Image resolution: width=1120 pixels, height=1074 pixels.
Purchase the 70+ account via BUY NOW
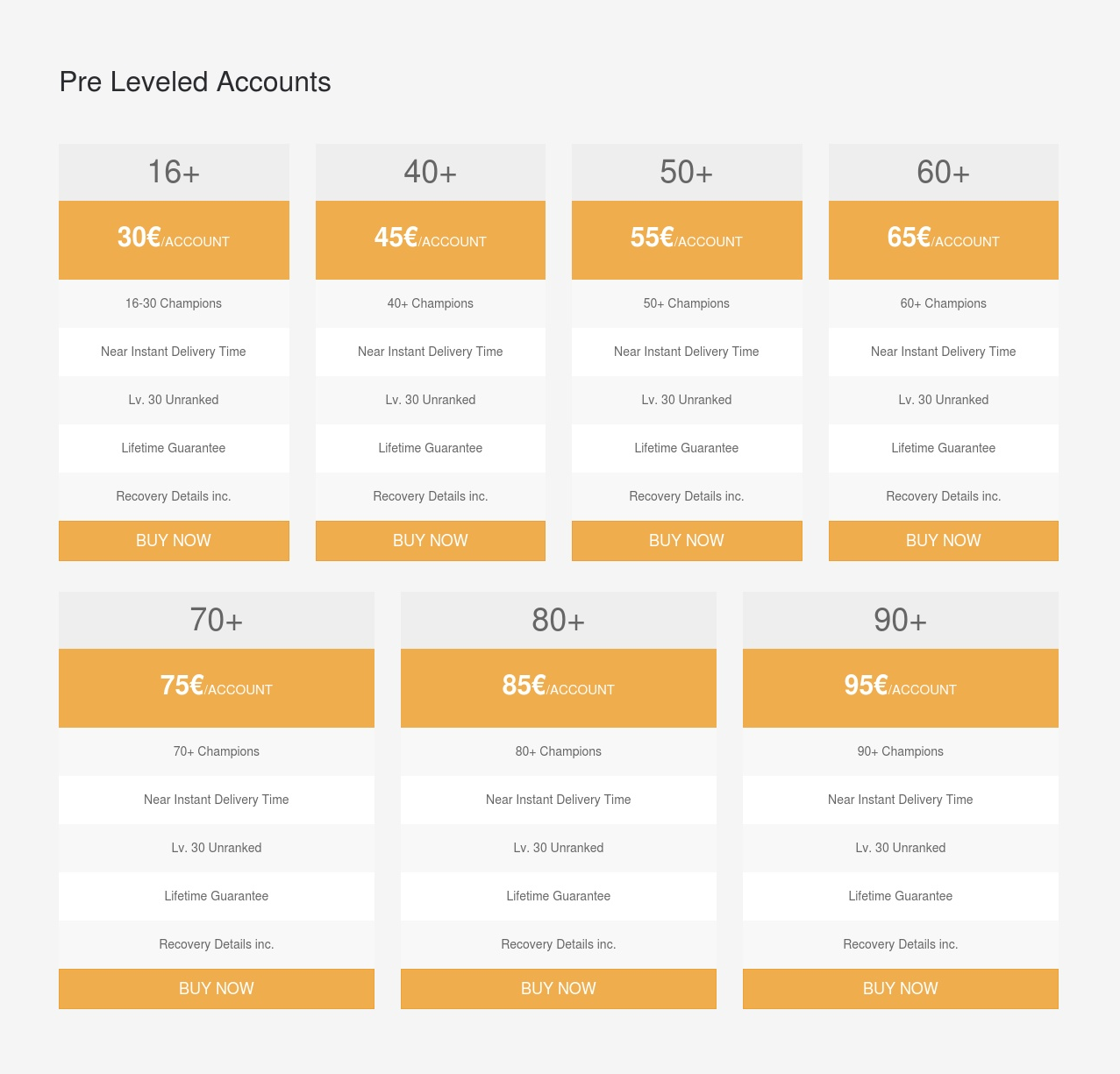point(217,989)
